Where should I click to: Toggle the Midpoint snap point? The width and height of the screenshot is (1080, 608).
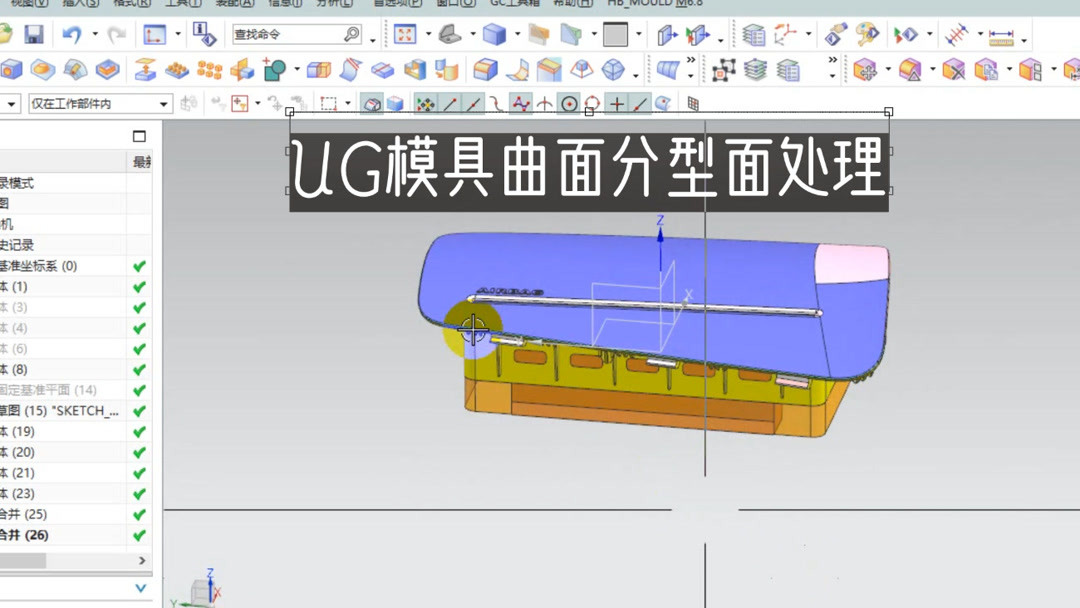click(471, 102)
